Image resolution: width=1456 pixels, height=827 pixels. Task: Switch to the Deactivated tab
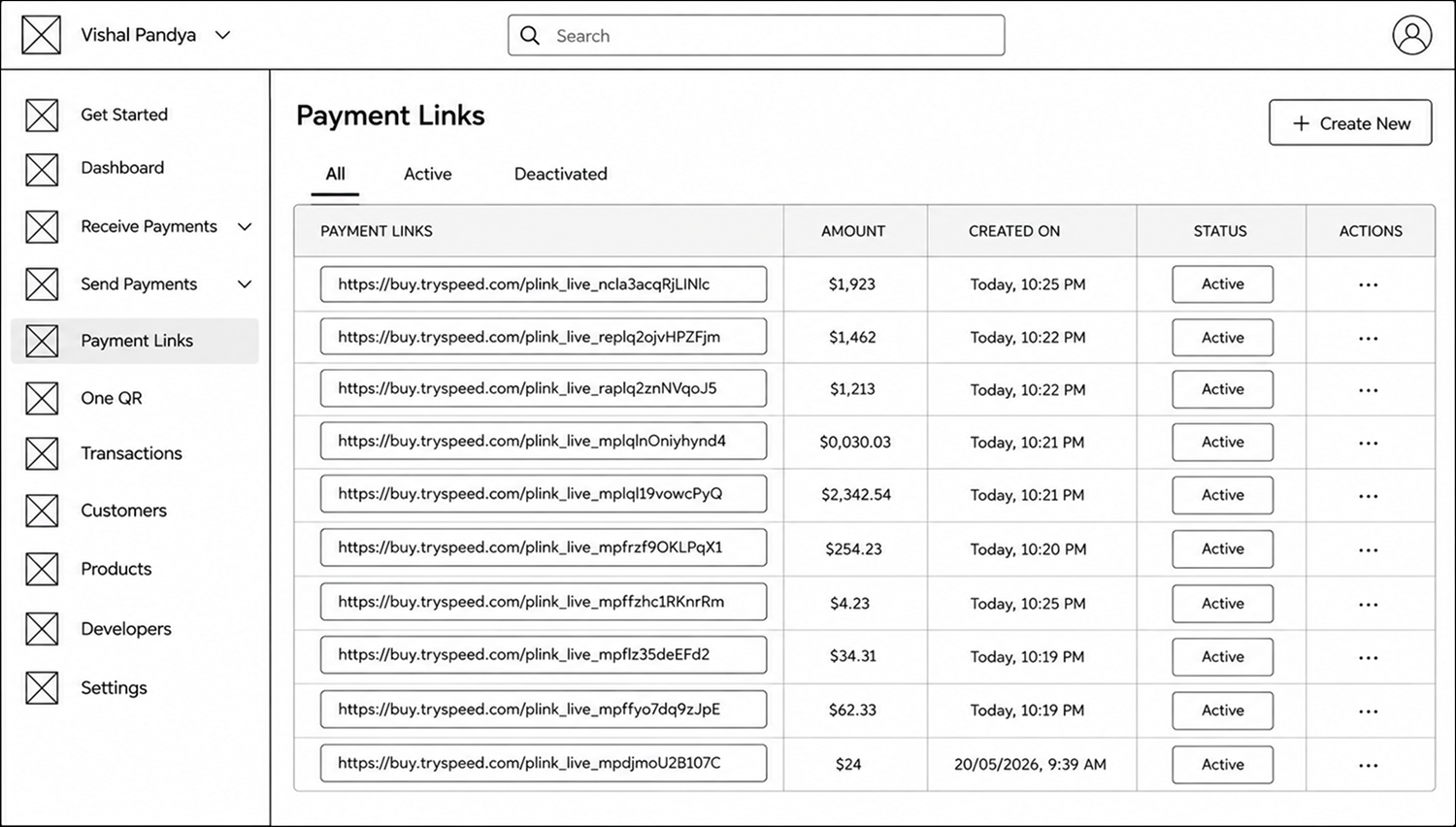tap(561, 174)
